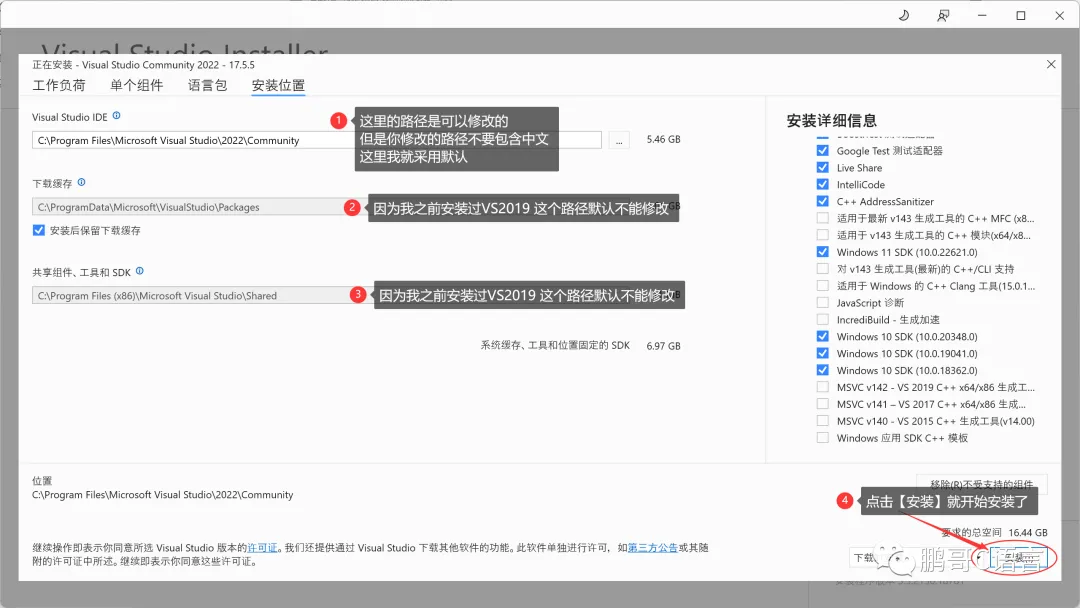Click the info icon beside Visual Studio IDE

(x=116, y=116)
